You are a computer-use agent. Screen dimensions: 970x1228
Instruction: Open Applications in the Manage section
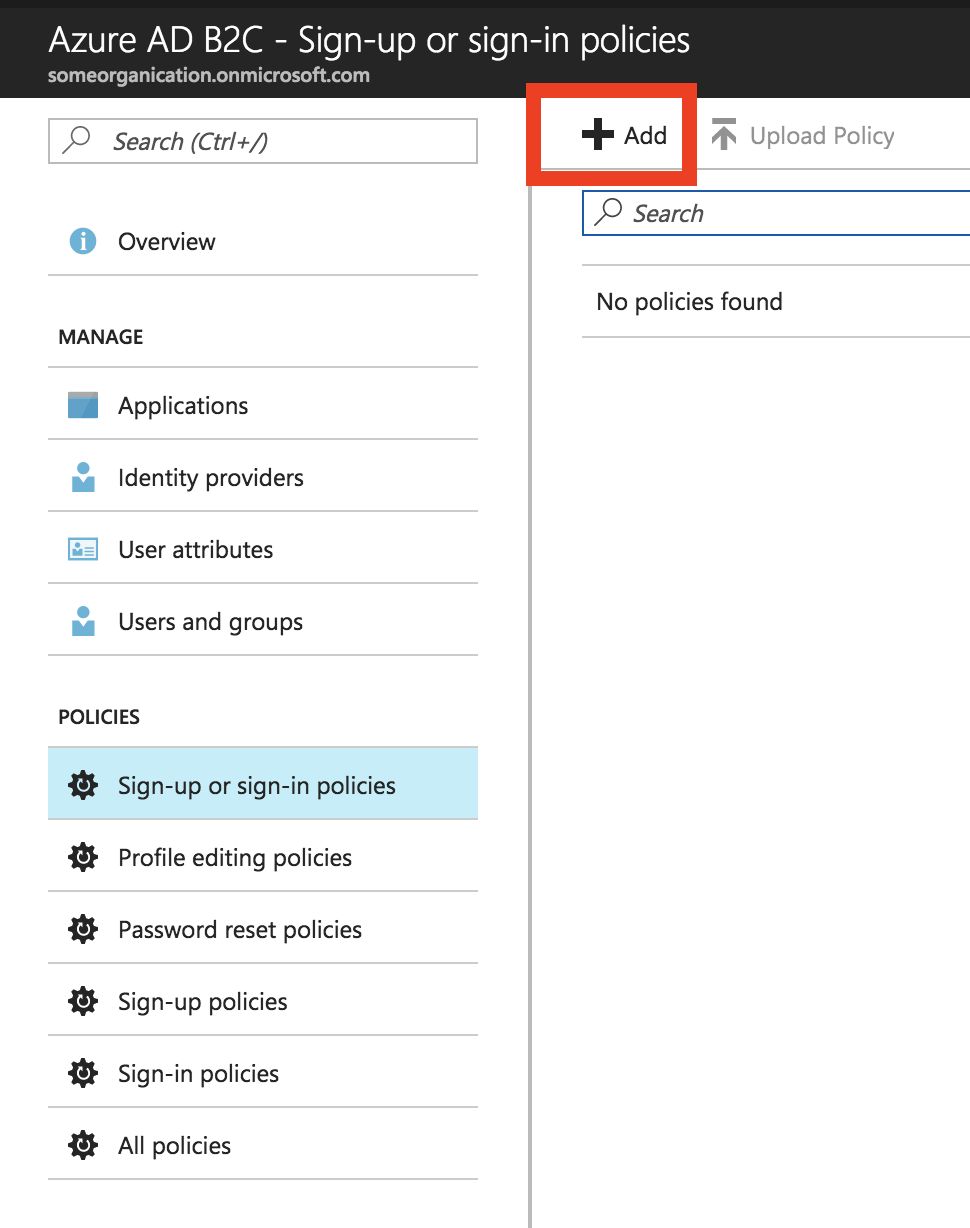click(x=263, y=405)
